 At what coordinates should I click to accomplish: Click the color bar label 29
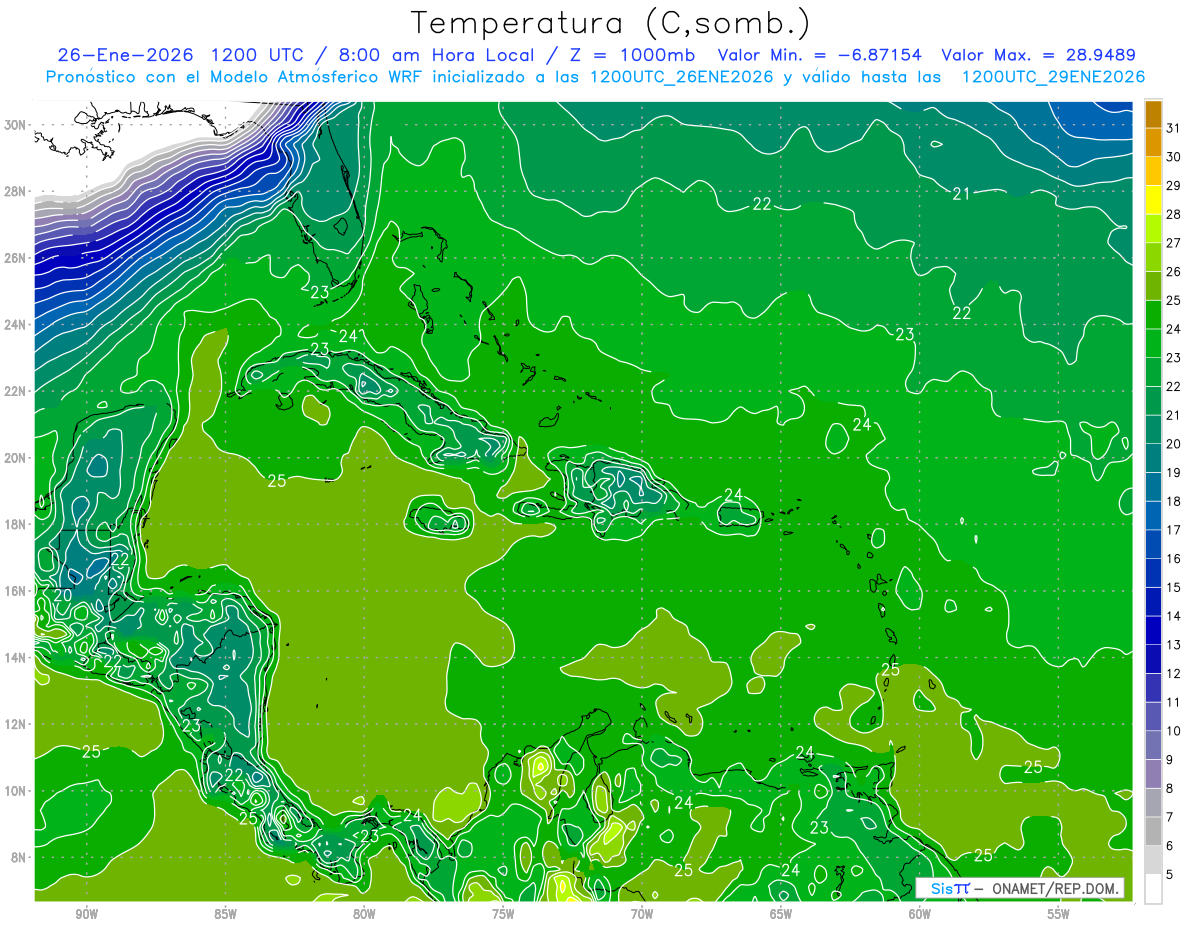click(1174, 185)
